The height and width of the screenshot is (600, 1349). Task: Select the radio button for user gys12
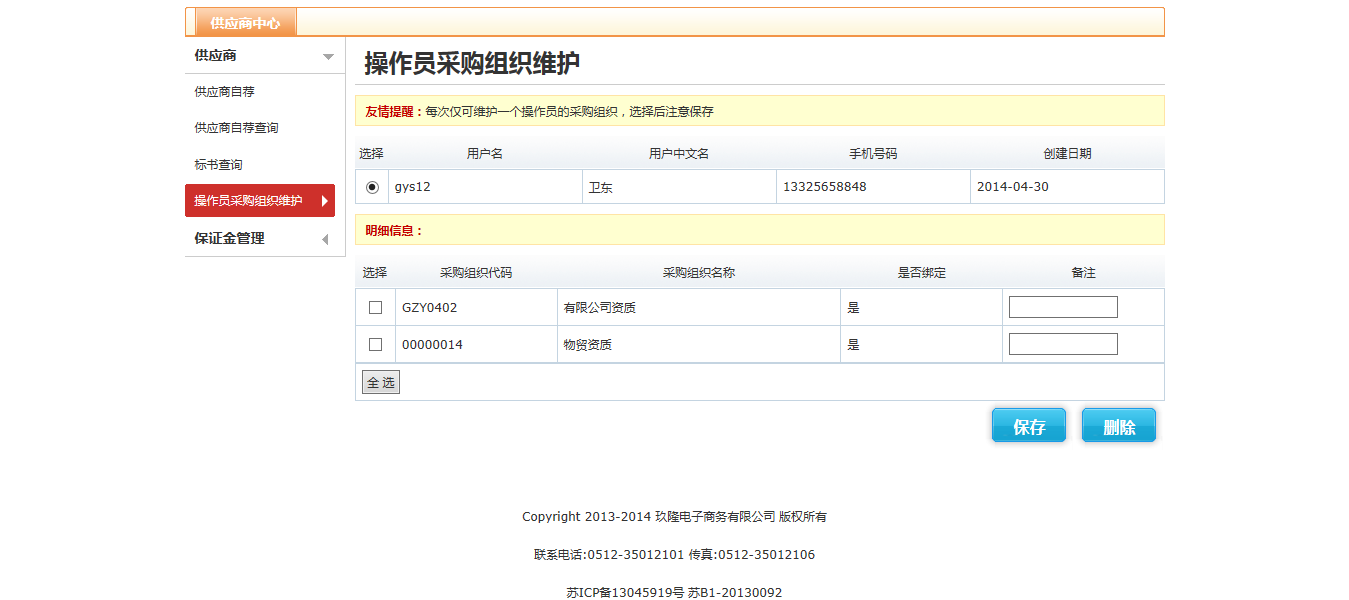click(x=372, y=187)
